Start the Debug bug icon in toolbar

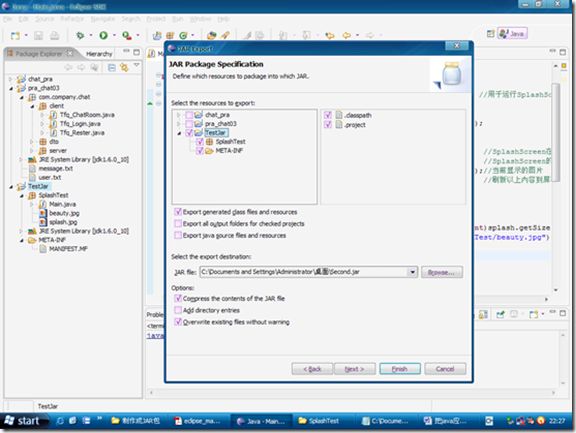point(80,35)
